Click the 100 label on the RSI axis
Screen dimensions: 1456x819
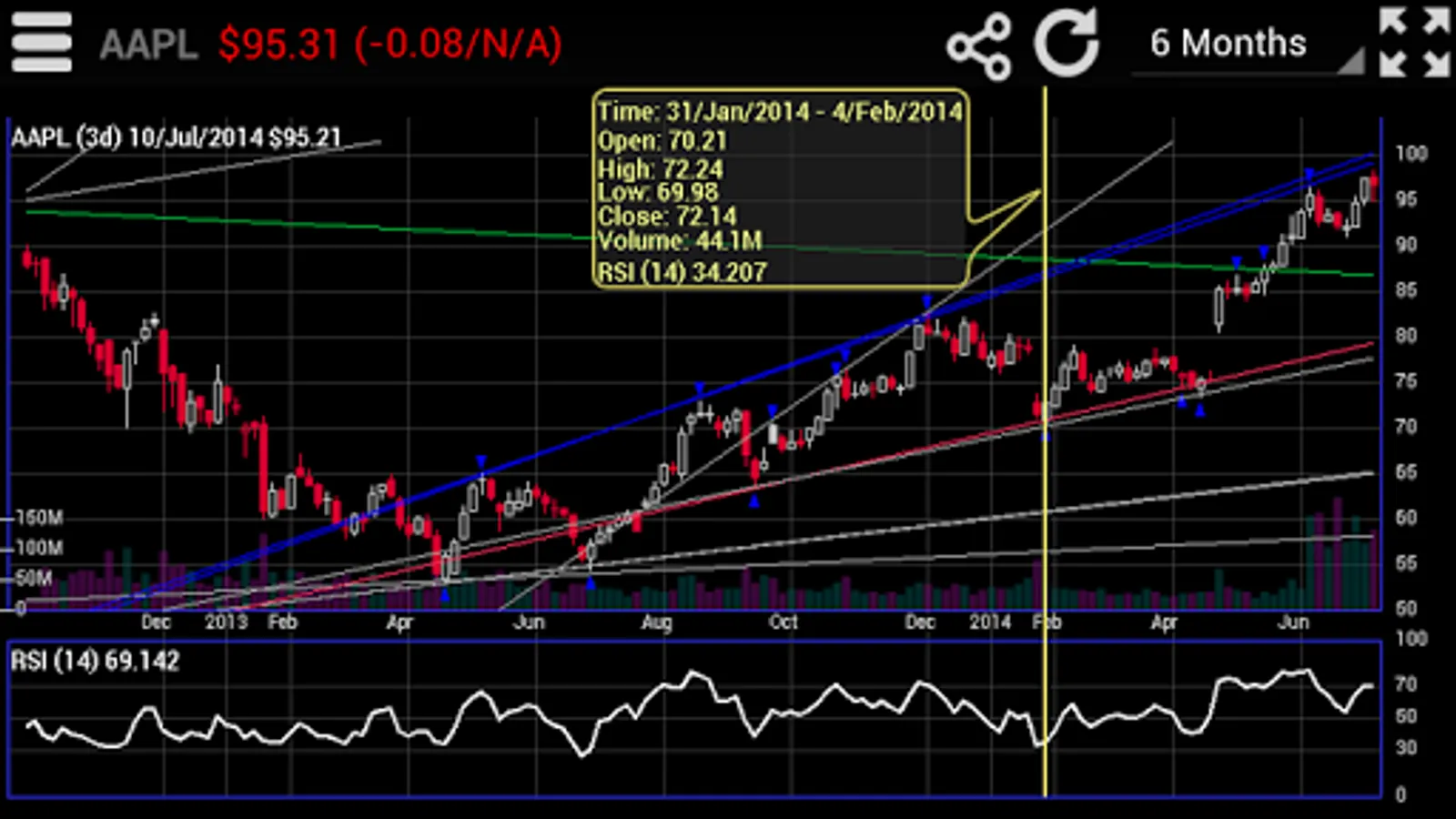click(x=1411, y=639)
